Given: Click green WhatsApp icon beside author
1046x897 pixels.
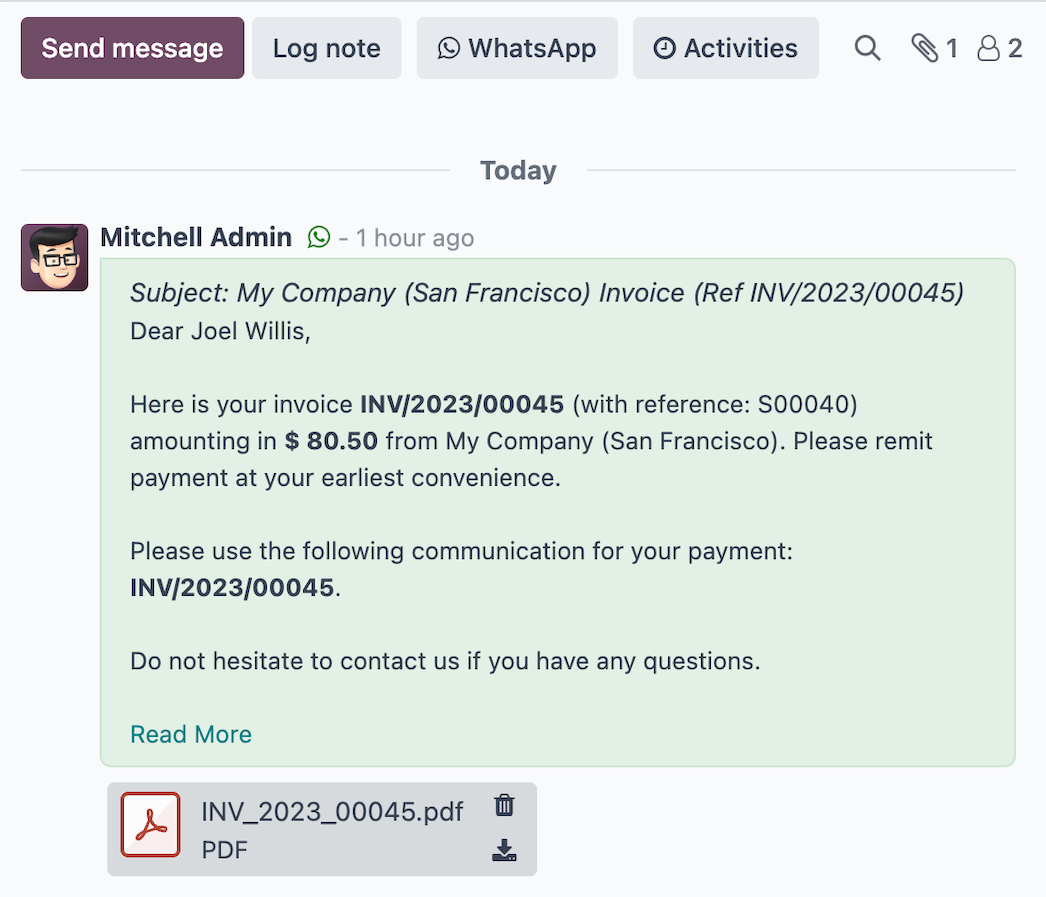Looking at the screenshot, I should pos(319,237).
